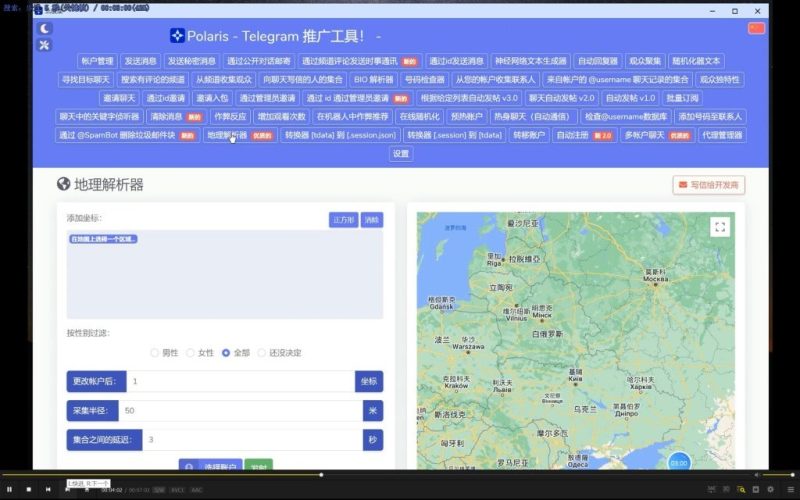
Task: Open the player playlist menu icon
Action: pos(790,489)
